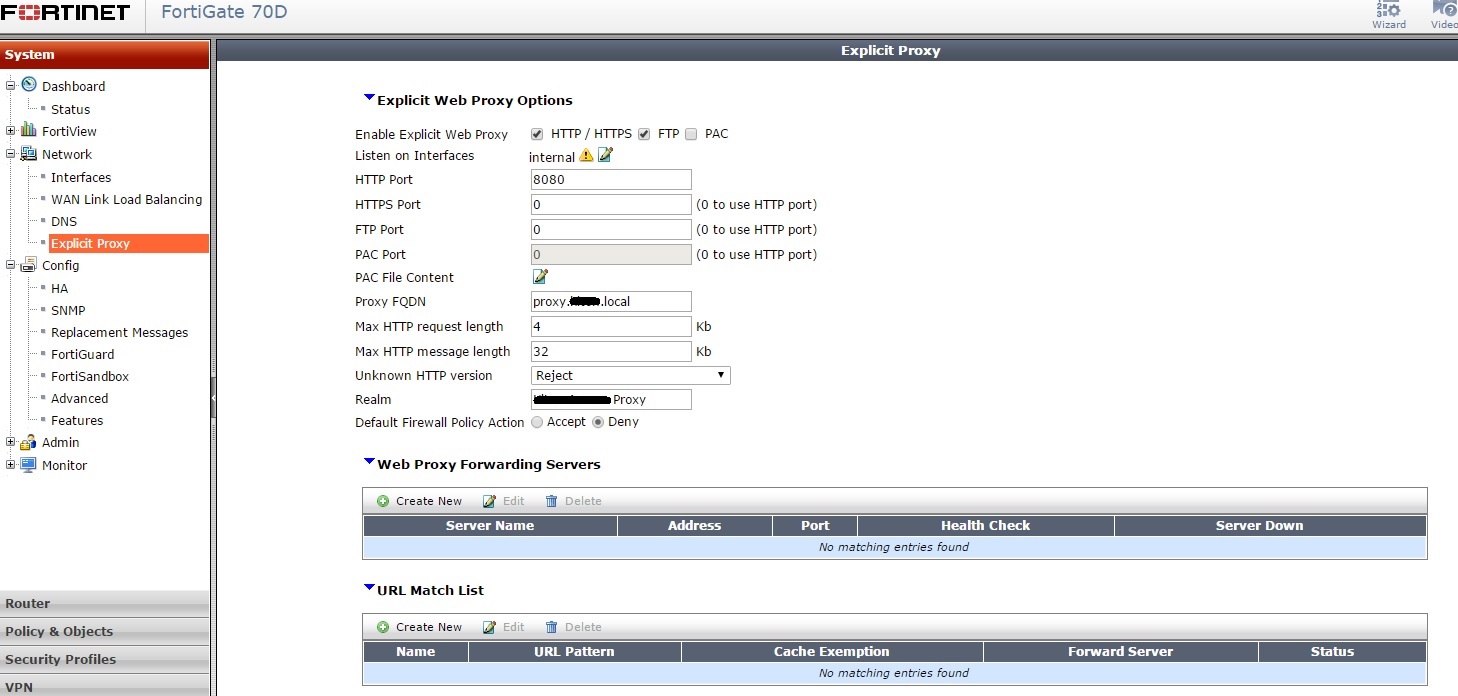Collapse the Network tree node
The height and width of the screenshot is (696, 1458).
click(11, 154)
